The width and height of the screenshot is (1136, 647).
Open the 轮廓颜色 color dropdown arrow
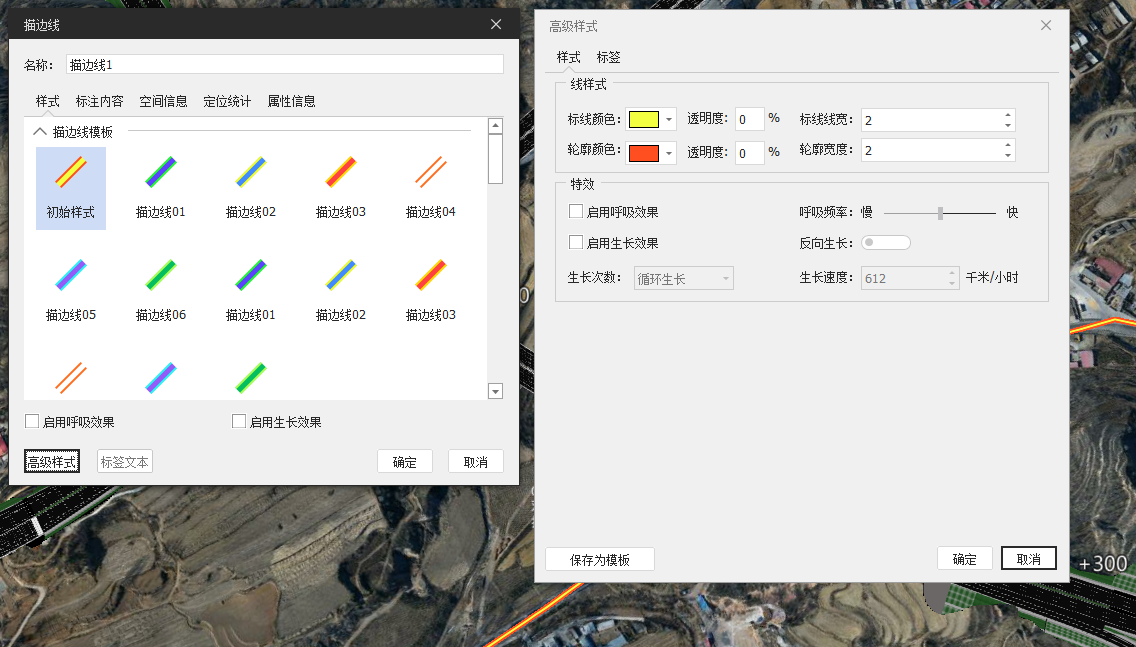(x=669, y=153)
